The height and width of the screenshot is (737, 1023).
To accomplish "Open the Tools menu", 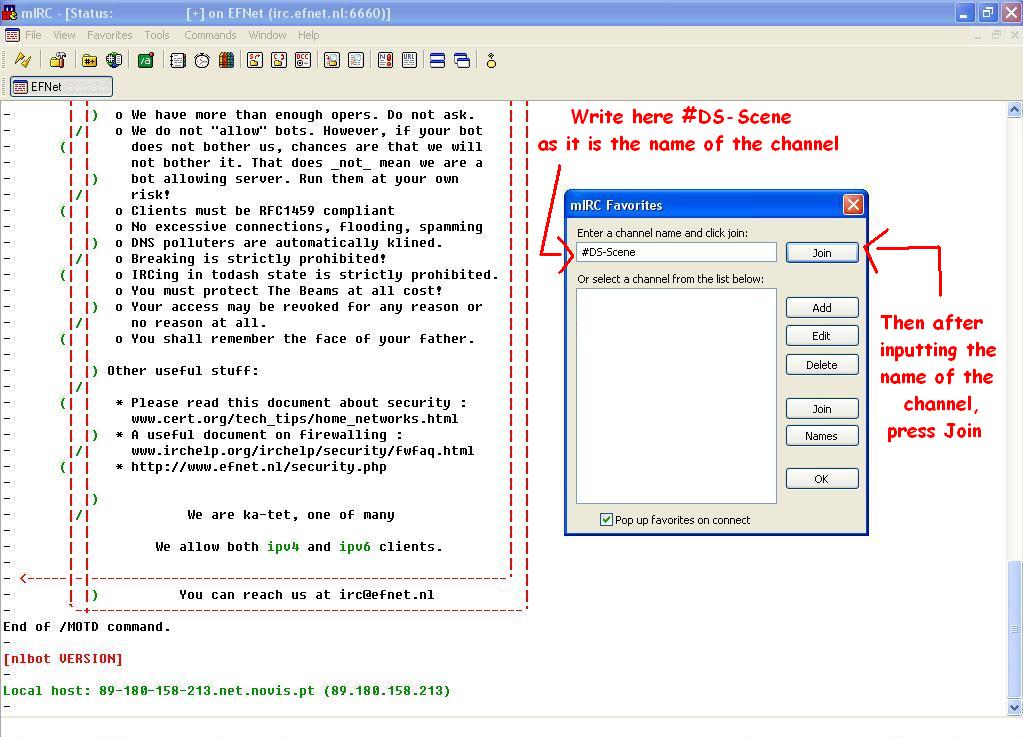I will [x=157, y=35].
